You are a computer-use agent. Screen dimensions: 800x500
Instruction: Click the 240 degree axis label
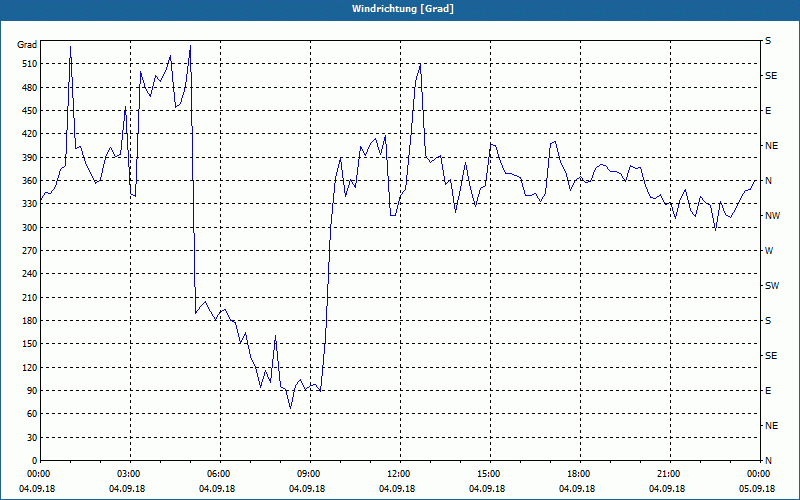30,274
